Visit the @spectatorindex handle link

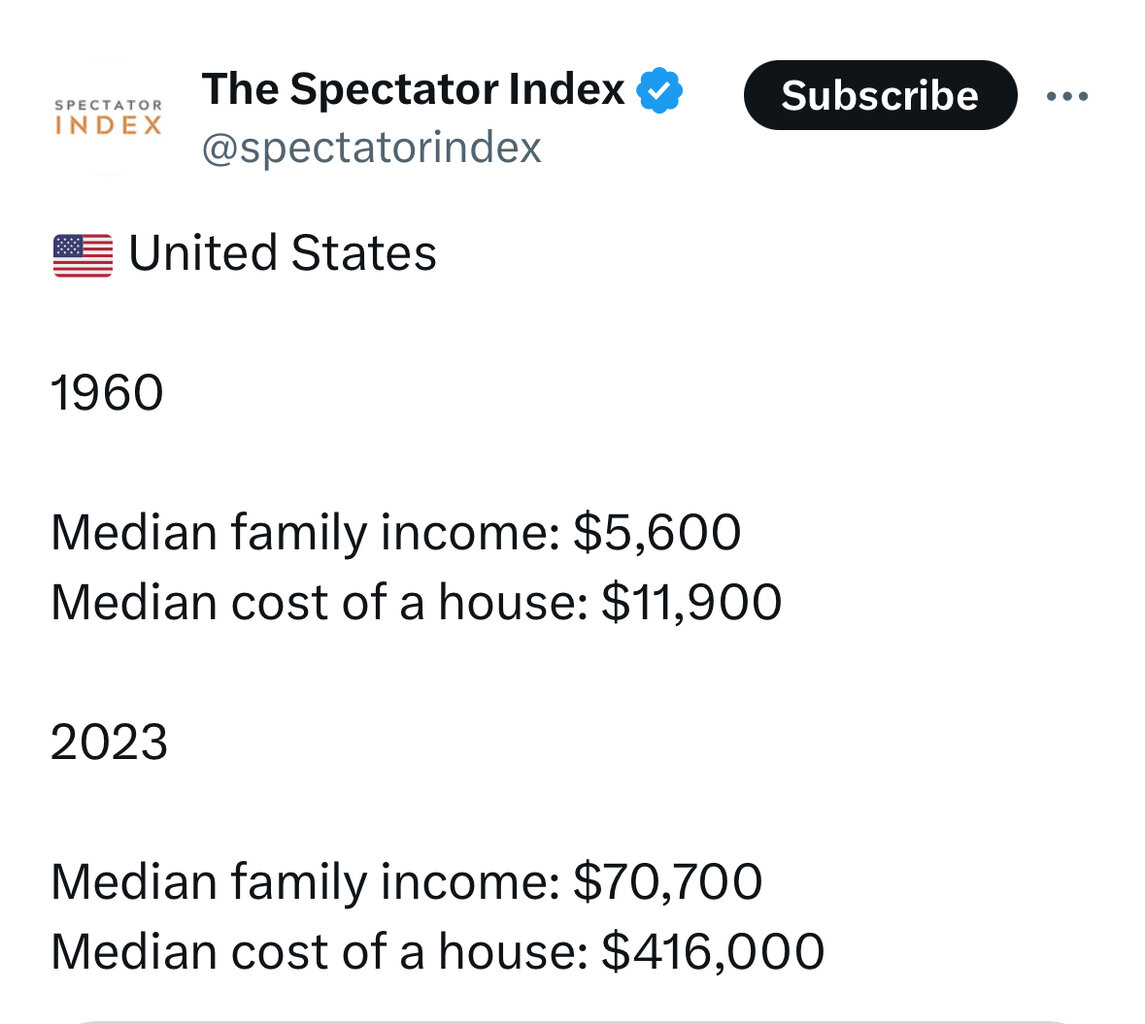(x=371, y=148)
